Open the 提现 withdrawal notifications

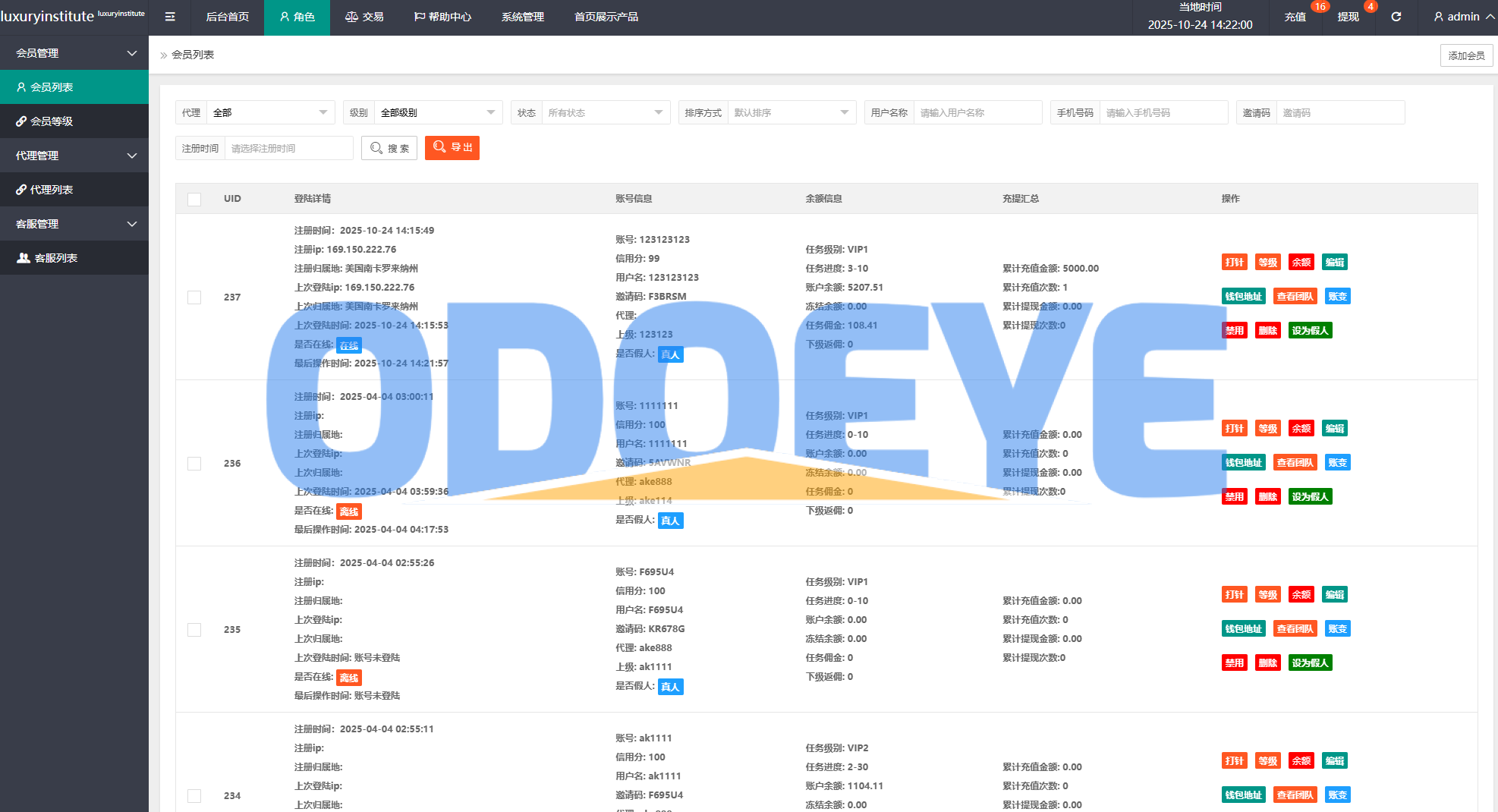tap(1348, 17)
